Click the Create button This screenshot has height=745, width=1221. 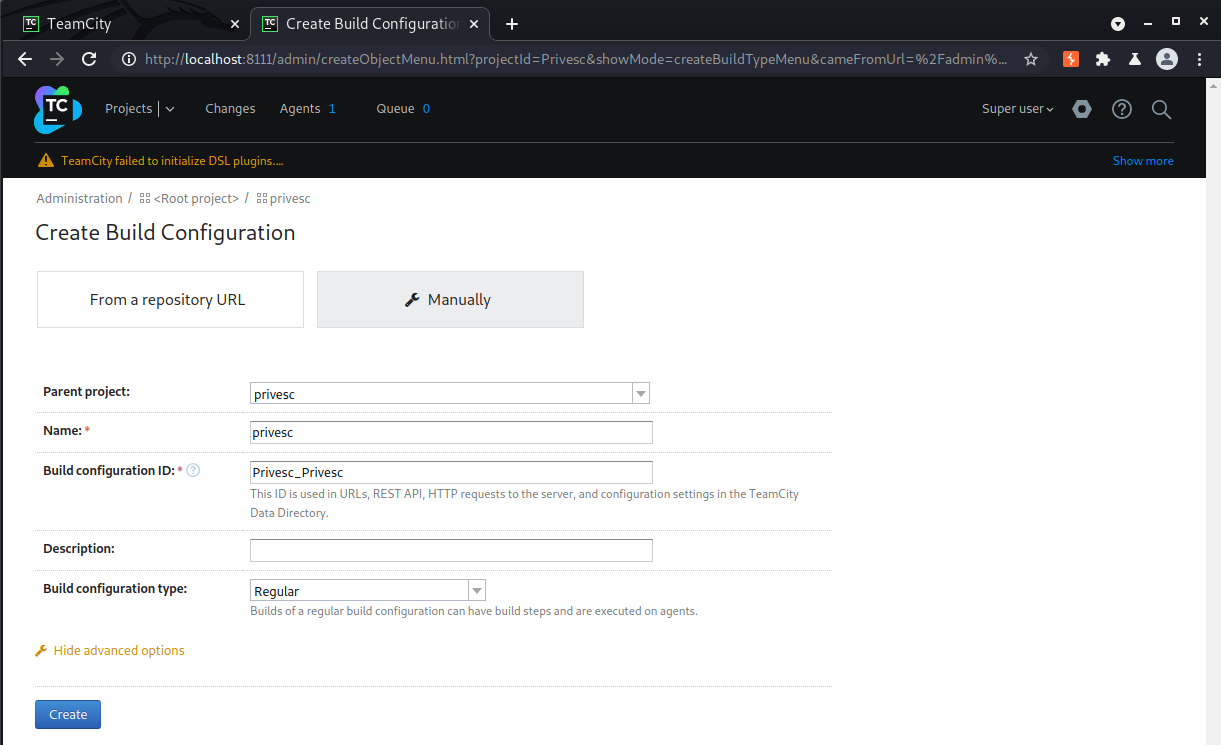[68, 714]
